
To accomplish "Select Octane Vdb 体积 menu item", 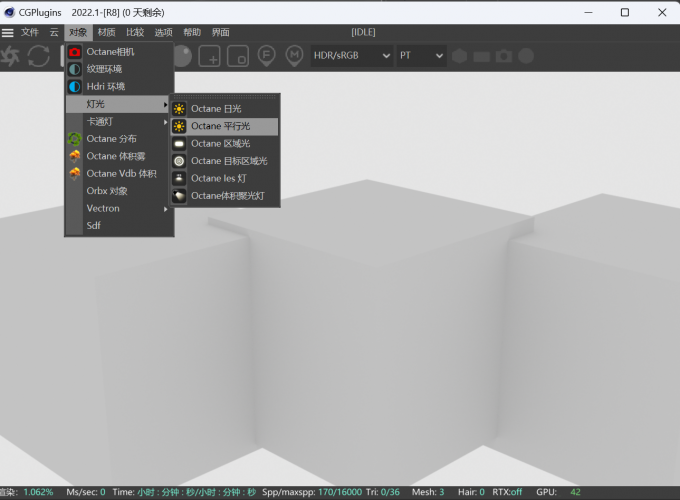I will (x=120, y=173).
